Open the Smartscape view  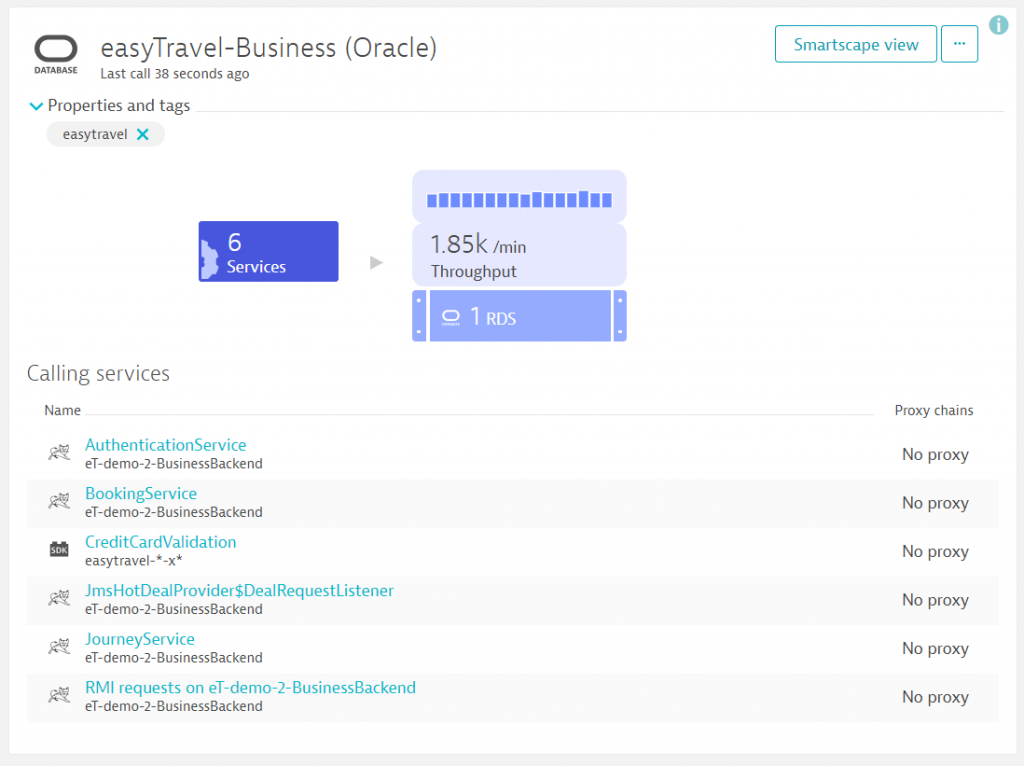click(x=856, y=44)
